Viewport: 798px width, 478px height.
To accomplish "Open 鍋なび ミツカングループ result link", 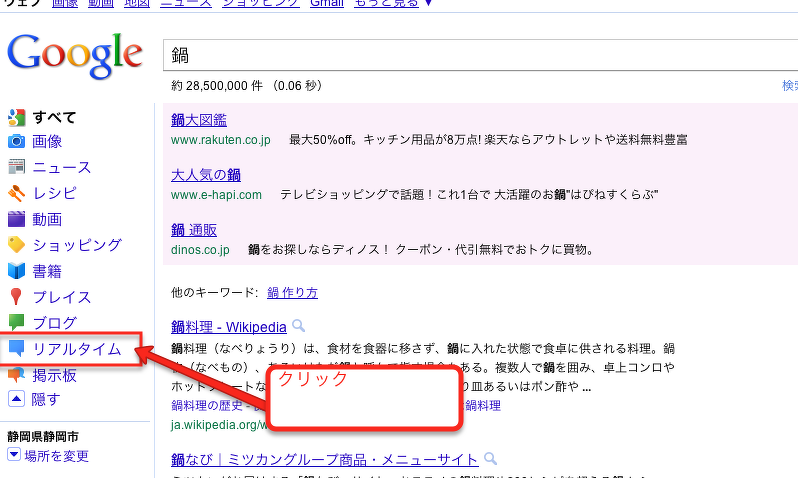I will (325, 460).
